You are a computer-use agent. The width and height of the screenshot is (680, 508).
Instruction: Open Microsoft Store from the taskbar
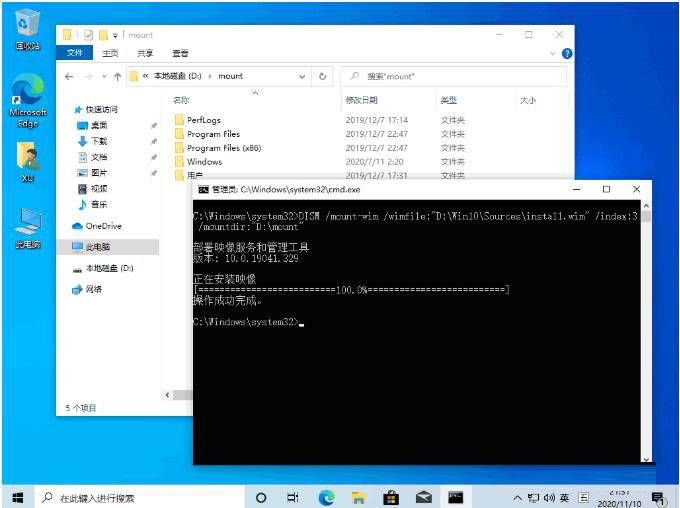point(391,498)
